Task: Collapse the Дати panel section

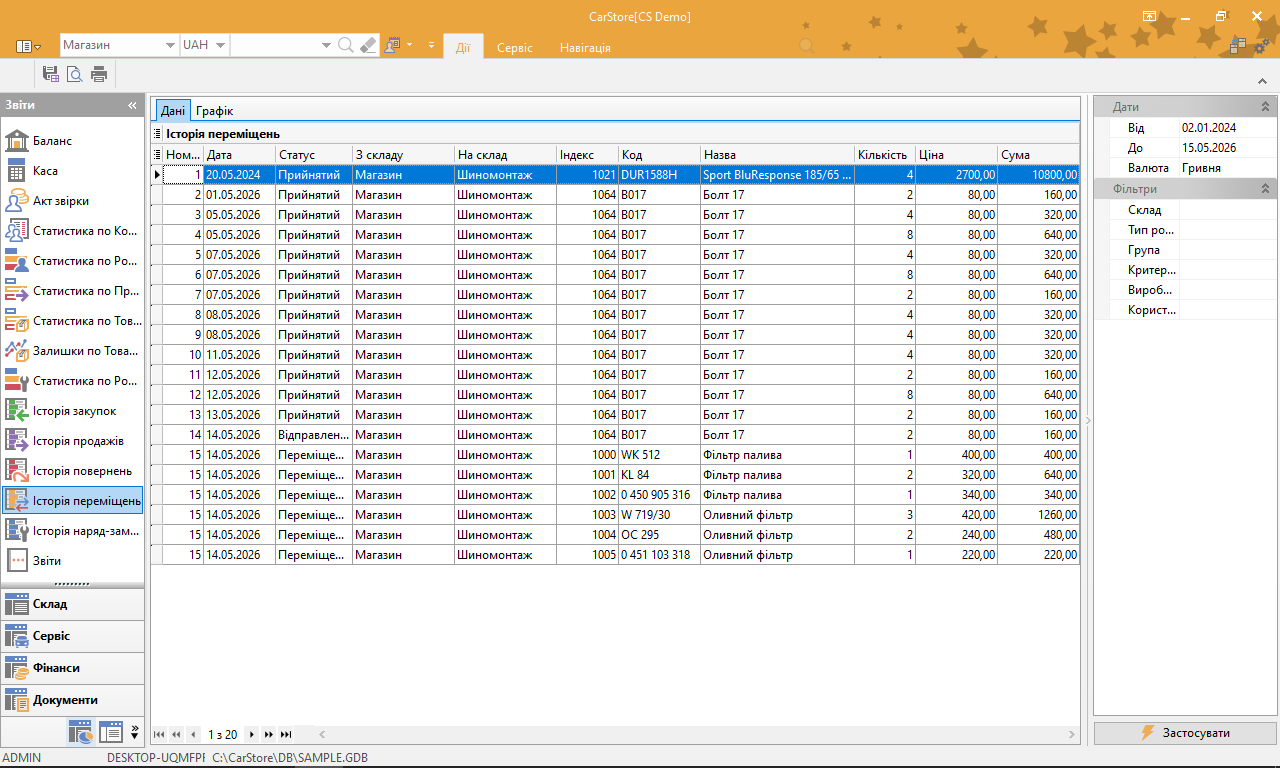Action: tap(1265, 107)
